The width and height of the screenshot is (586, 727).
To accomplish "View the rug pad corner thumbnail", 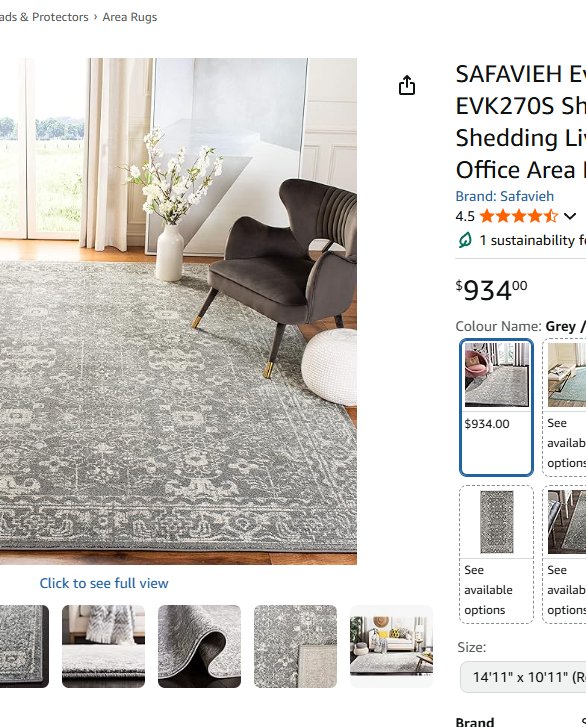I will [x=295, y=646].
